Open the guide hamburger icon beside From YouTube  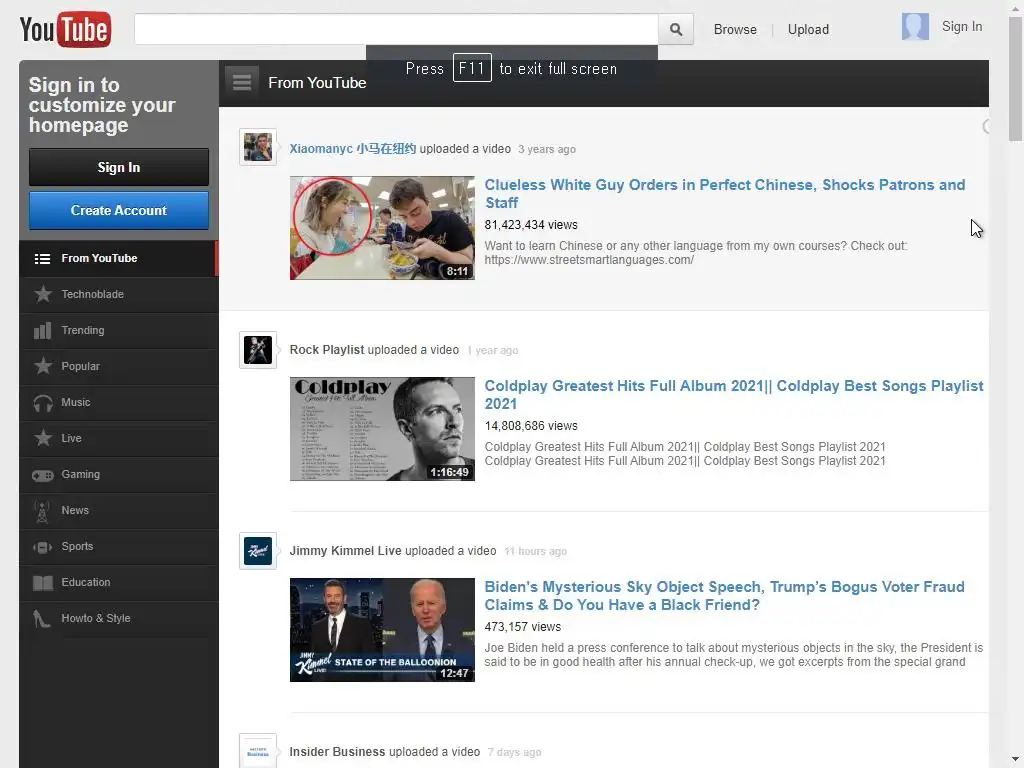tap(242, 83)
